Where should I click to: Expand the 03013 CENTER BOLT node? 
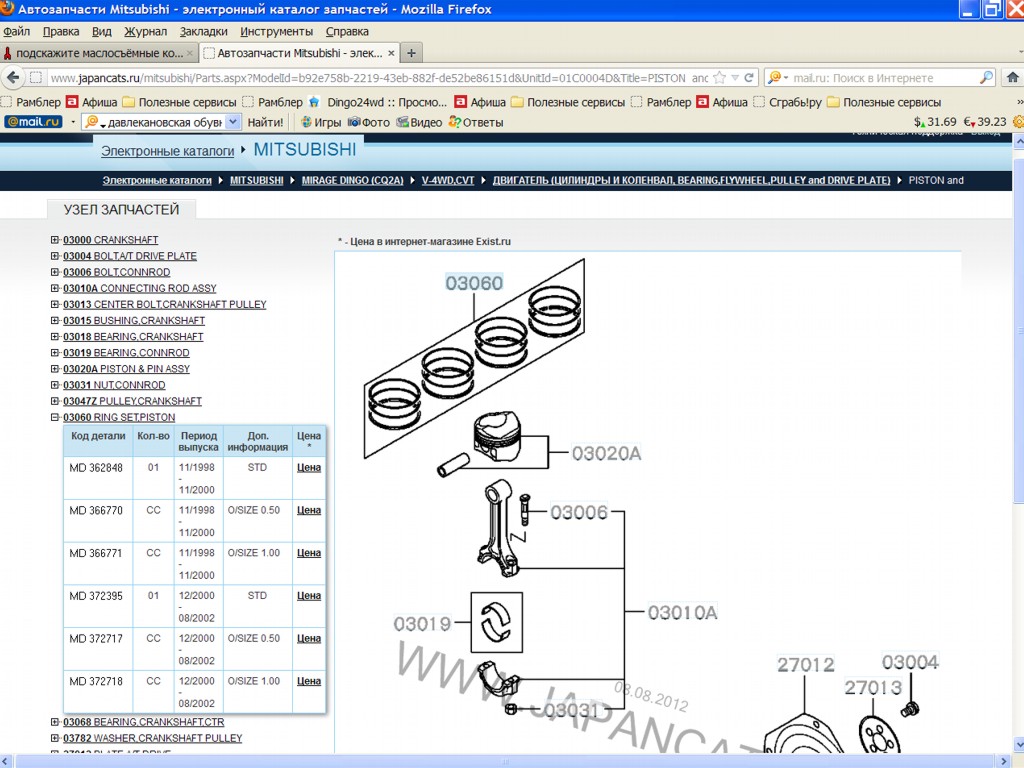pyautogui.click(x=55, y=304)
